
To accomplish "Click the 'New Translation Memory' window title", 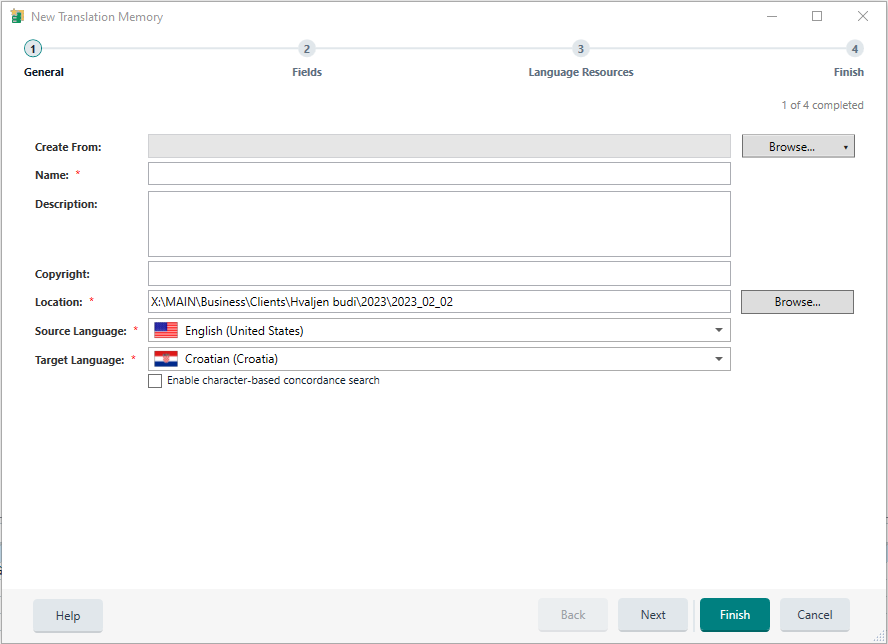I will tap(97, 17).
